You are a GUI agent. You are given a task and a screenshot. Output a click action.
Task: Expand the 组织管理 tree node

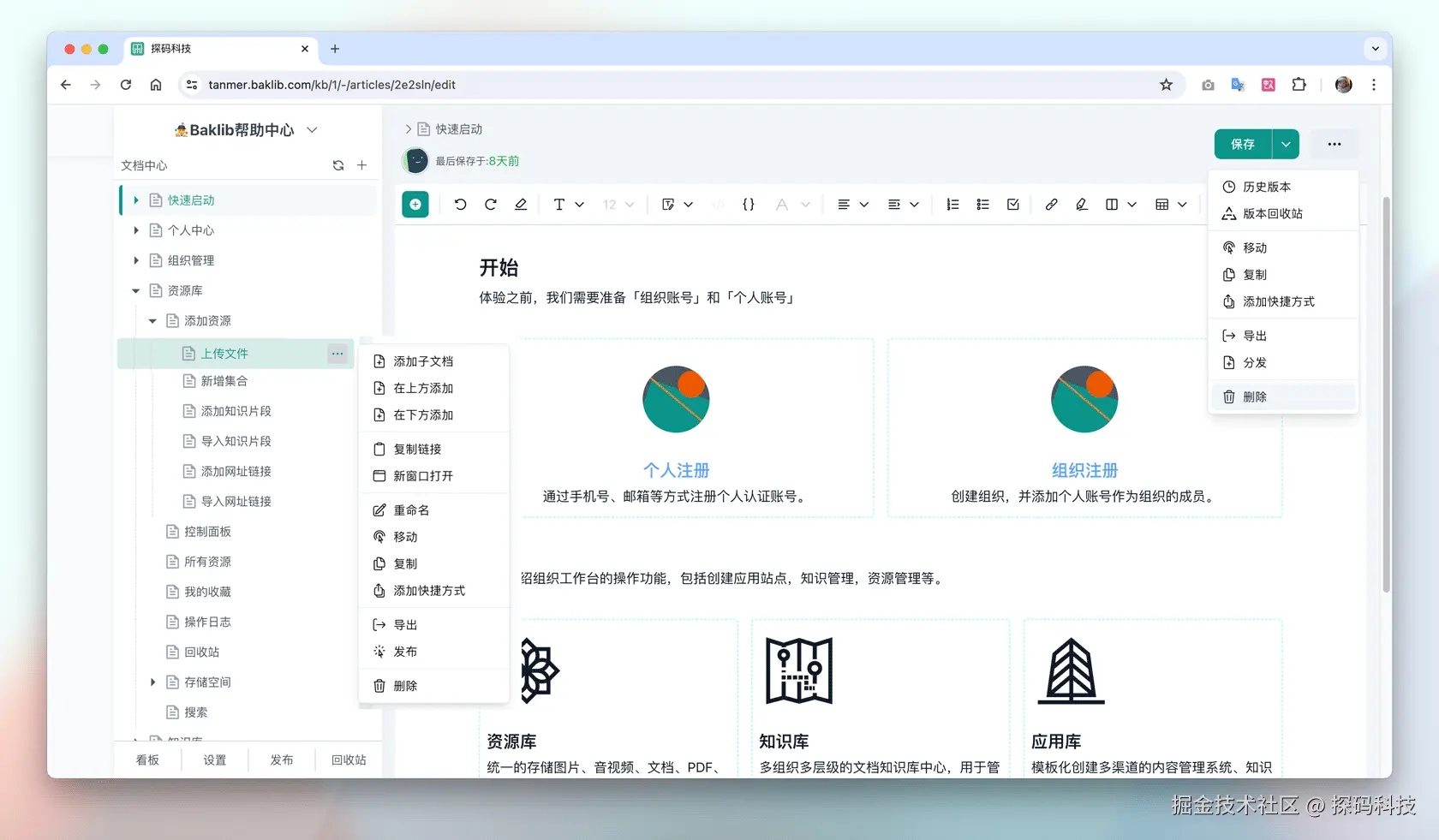click(x=136, y=260)
